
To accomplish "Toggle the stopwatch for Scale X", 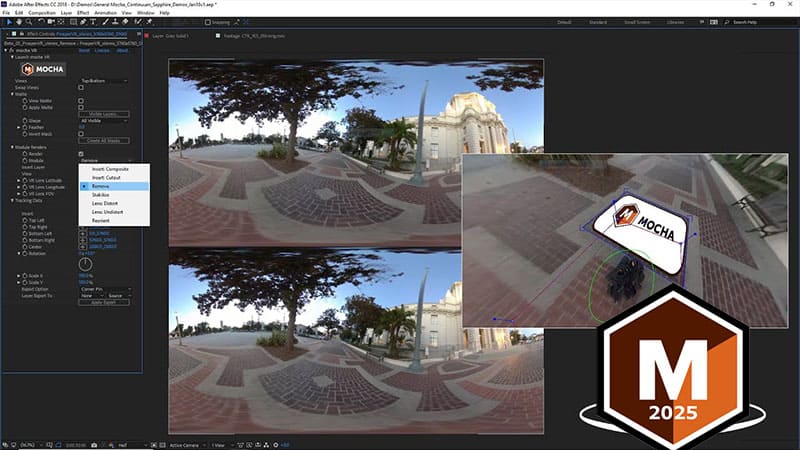I will point(24,276).
